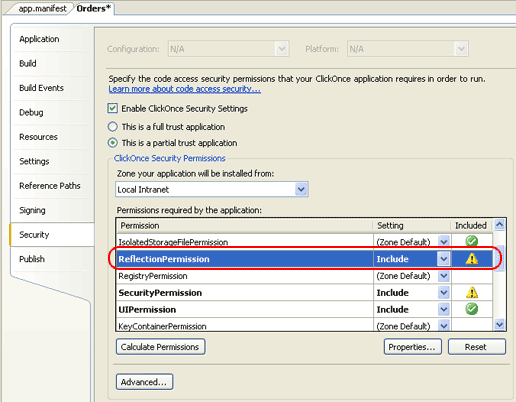Screen dimensions: 516x402
Task: Open the ReflectionPermission Include setting dropdown
Action: click(444, 259)
